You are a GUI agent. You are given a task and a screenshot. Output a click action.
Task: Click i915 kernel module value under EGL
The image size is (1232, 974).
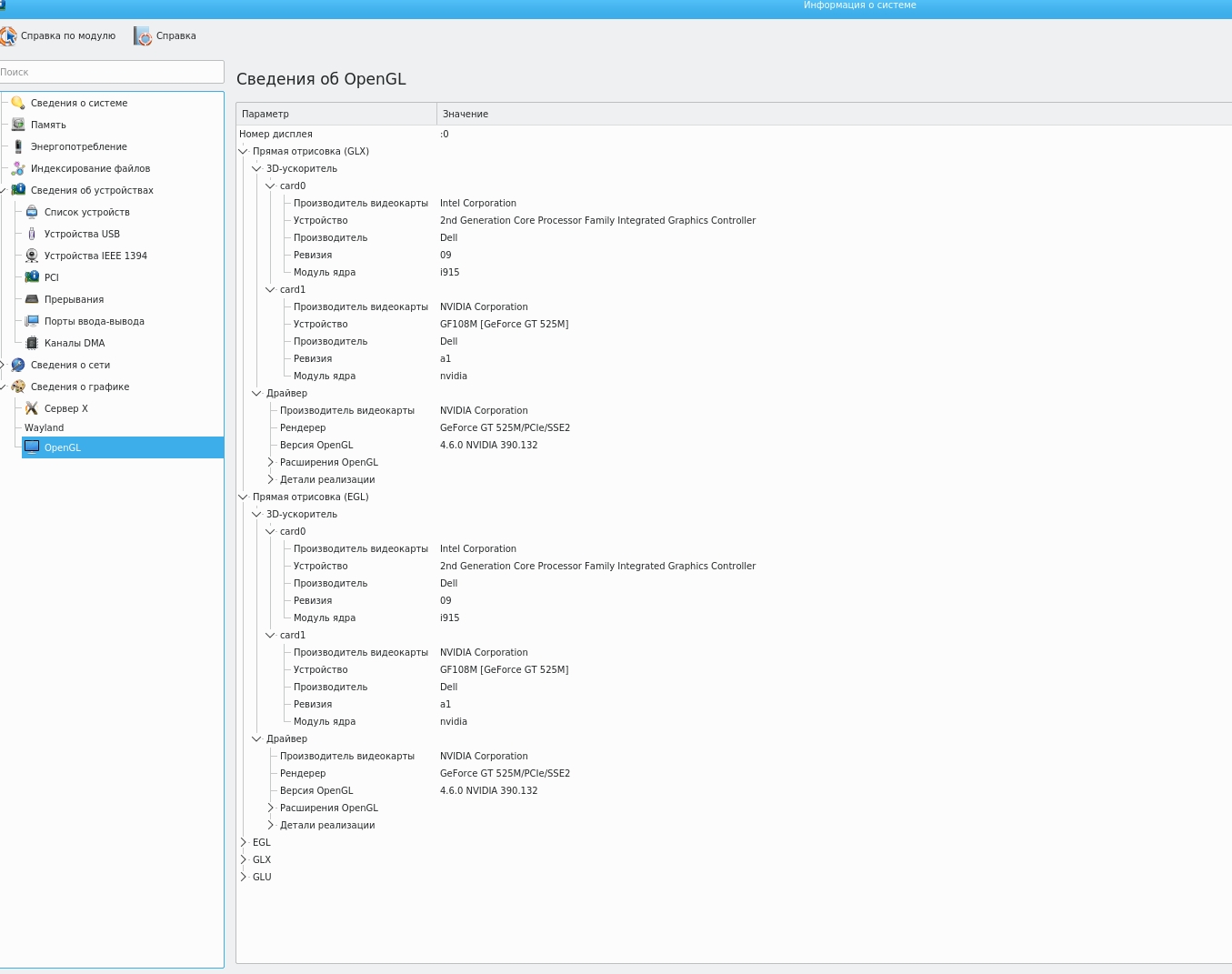click(x=450, y=618)
